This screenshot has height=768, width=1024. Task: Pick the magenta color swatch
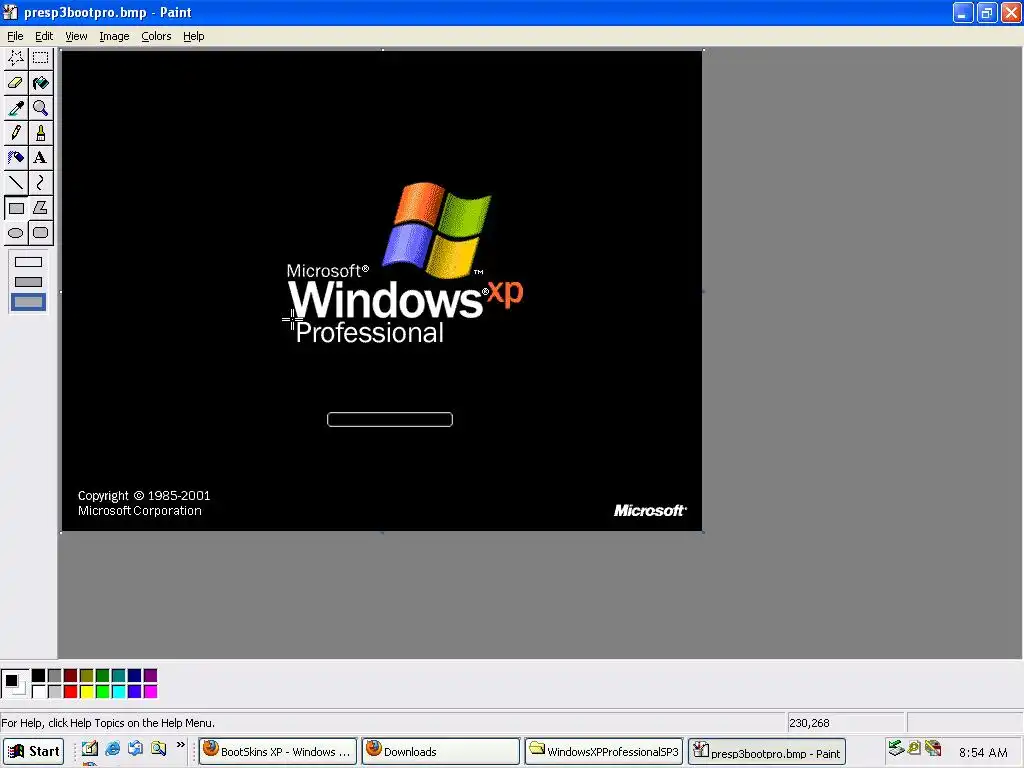click(150, 691)
